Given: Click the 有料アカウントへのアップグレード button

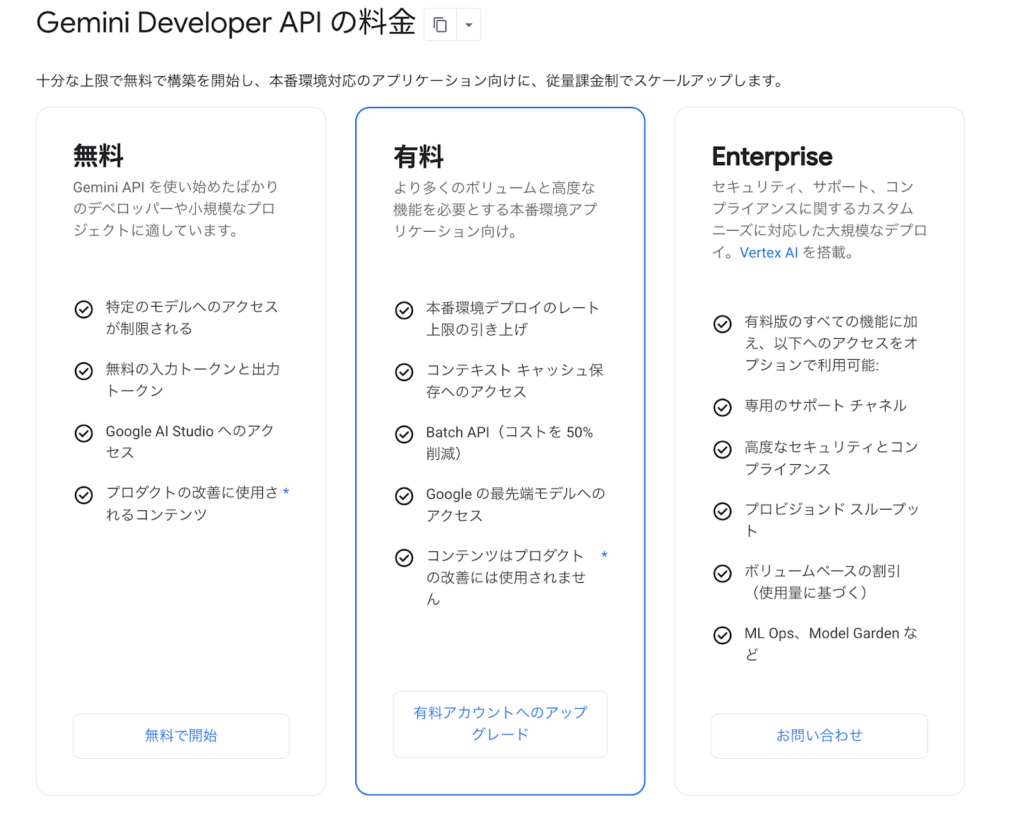Looking at the screenshot, I should coord(500,723).
